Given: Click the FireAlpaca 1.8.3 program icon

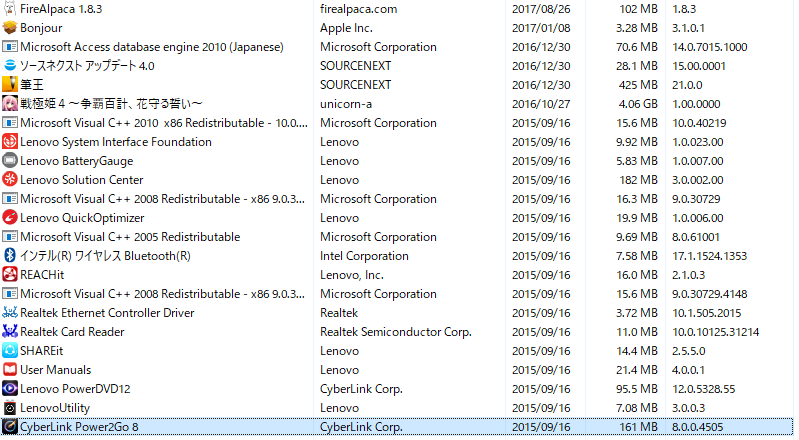Looking at the screenshot, I should [10, 9].
